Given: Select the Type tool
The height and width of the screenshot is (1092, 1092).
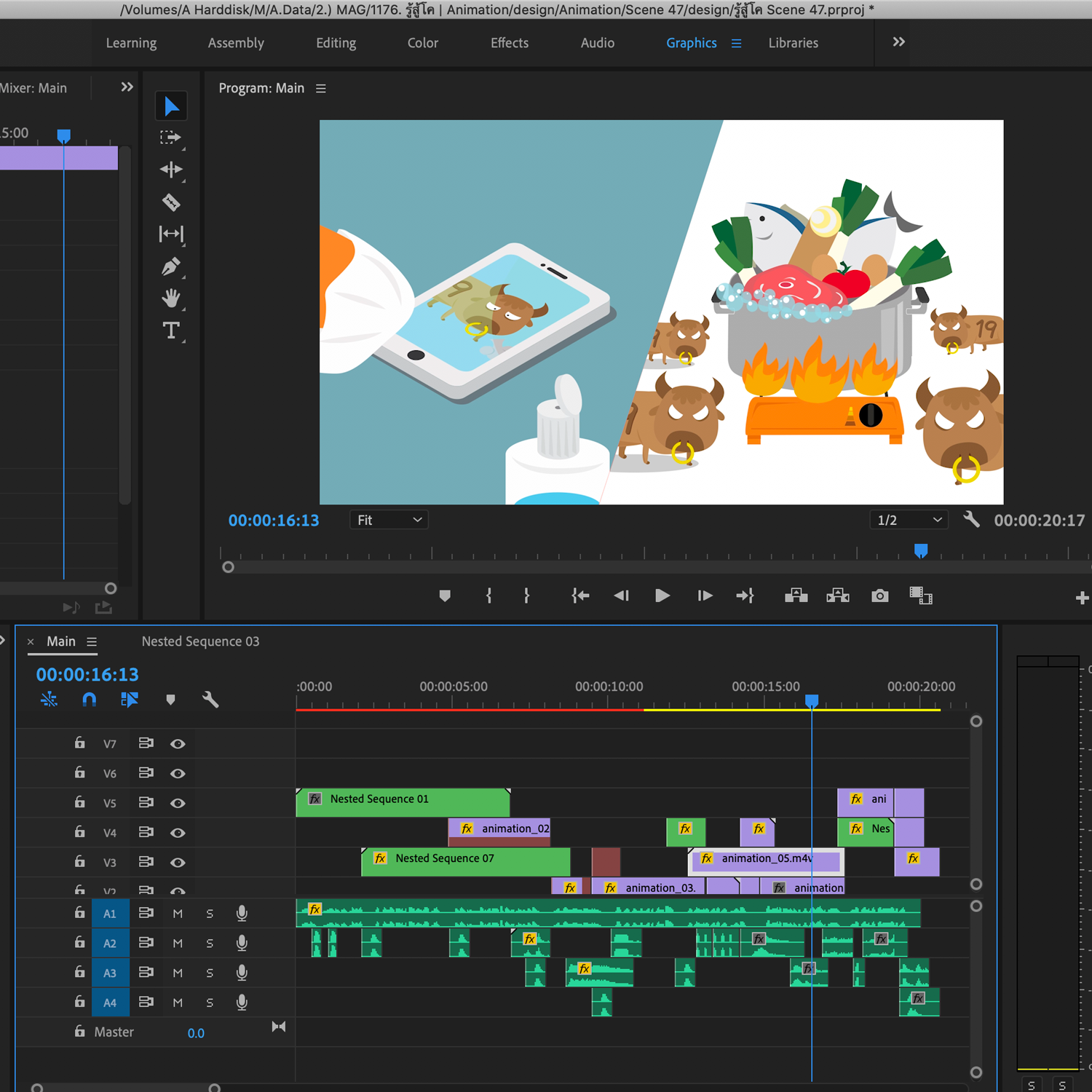Looking at the screenshot, I should pos(171,331).
